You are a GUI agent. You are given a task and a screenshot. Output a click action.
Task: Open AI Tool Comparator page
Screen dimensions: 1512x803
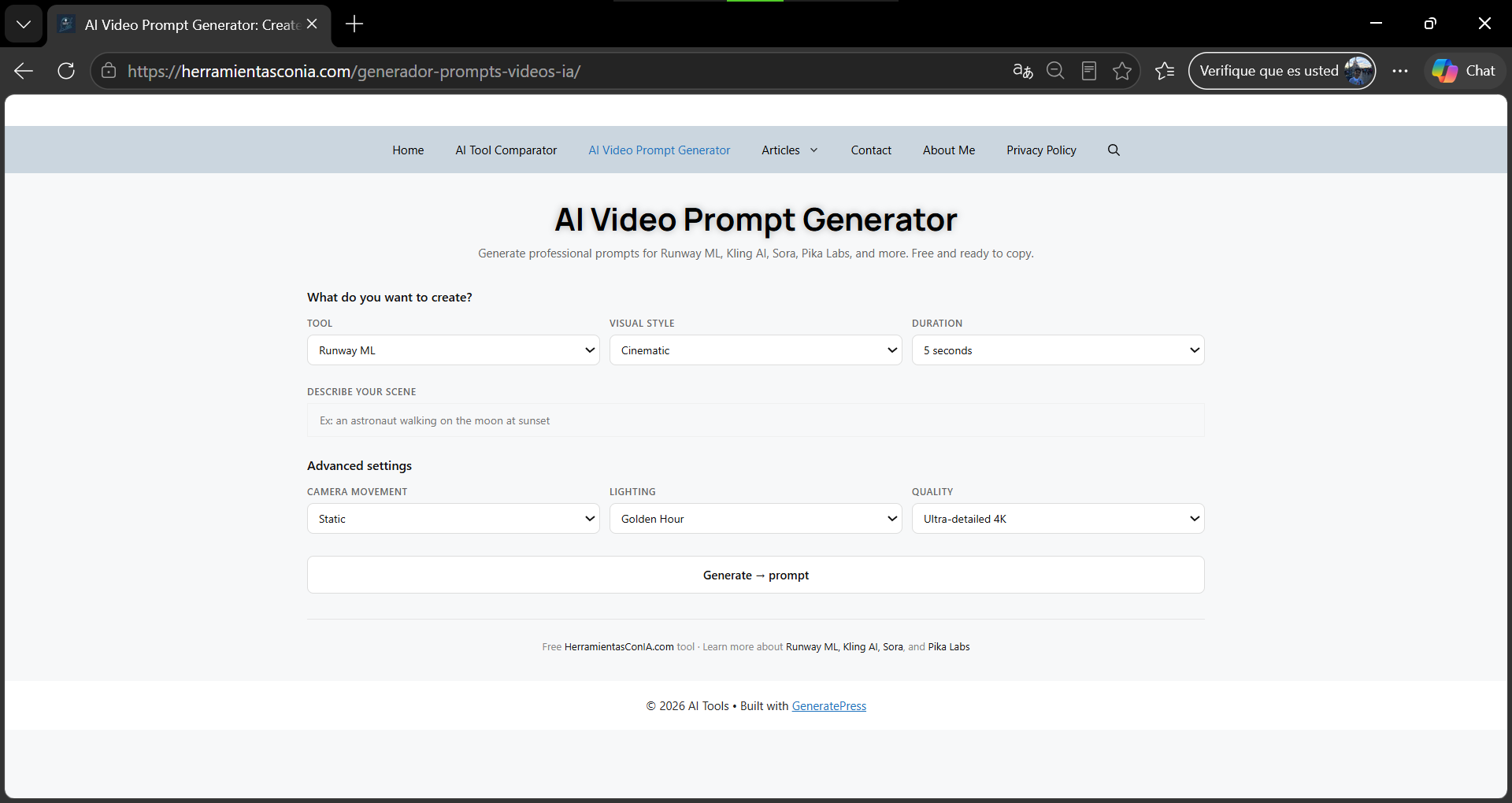coord(506,150)
